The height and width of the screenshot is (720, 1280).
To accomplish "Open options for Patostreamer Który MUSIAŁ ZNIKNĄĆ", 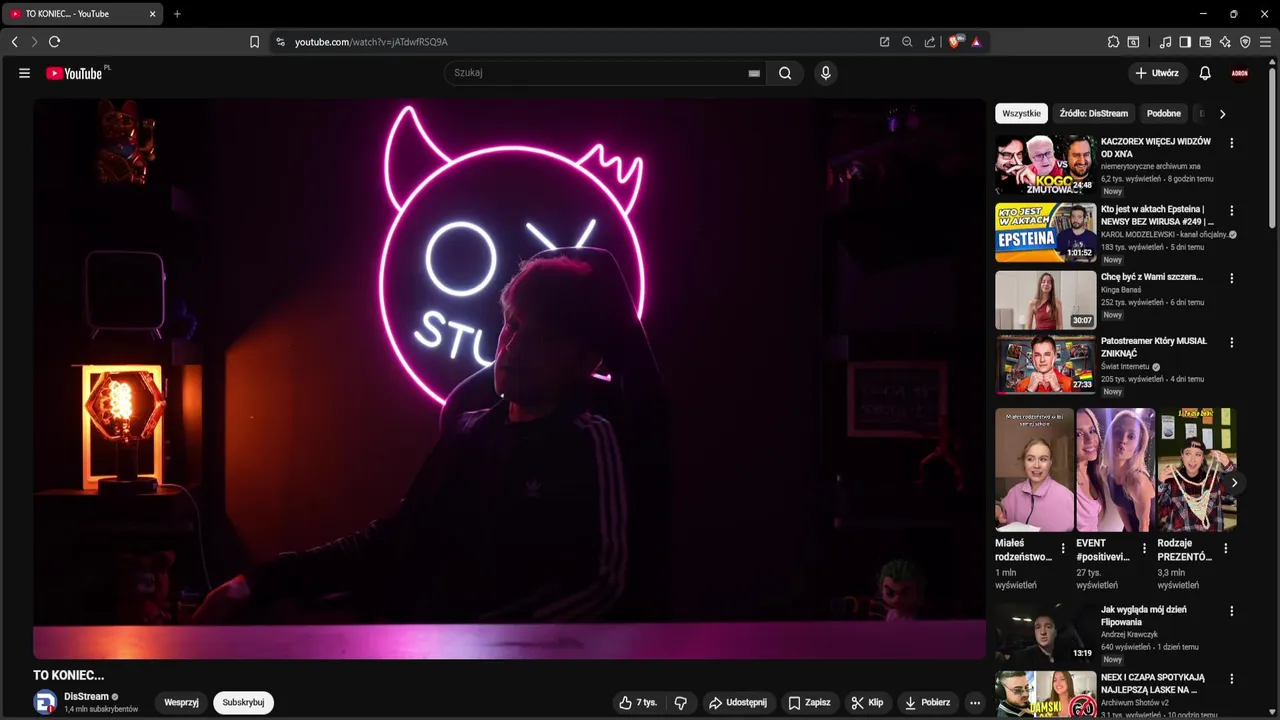I will coord(1231,342).
